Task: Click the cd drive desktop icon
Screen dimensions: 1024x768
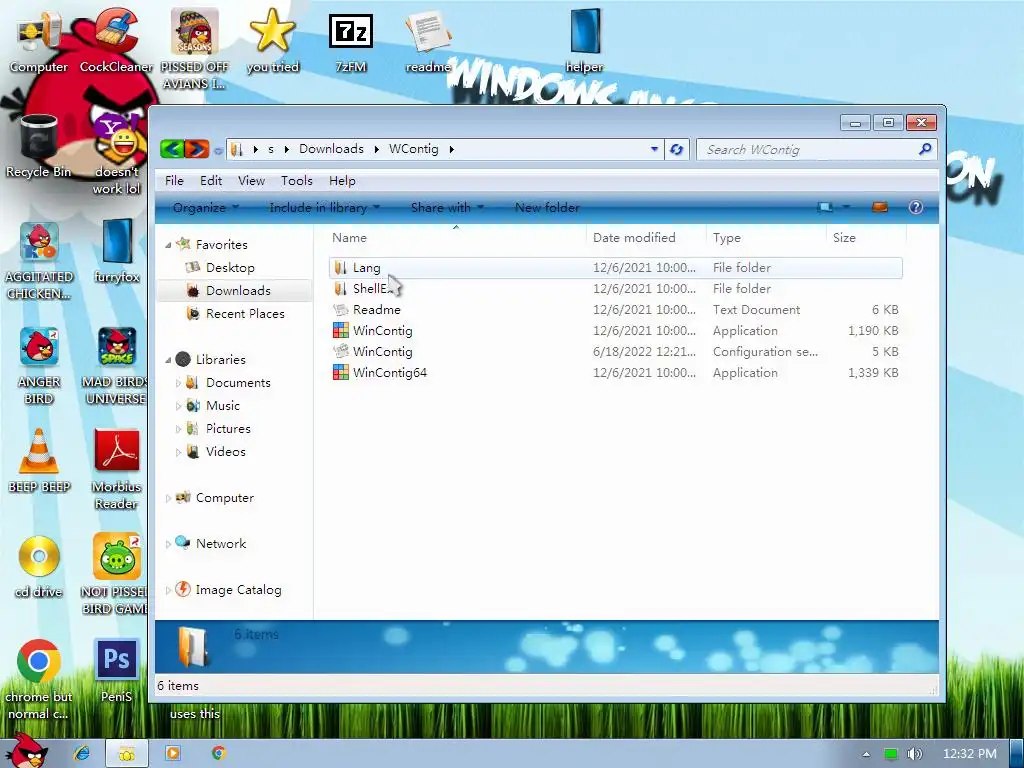Action: pos(39,566)
